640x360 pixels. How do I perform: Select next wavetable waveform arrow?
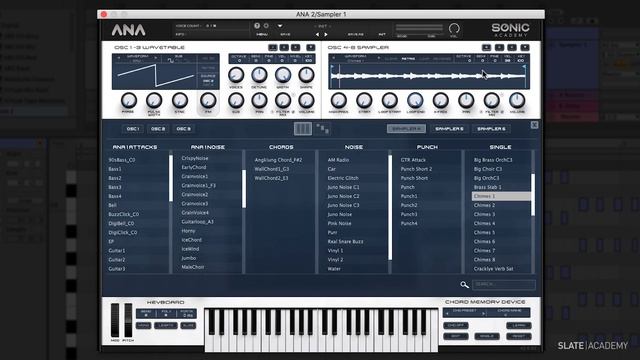[156, 58]
